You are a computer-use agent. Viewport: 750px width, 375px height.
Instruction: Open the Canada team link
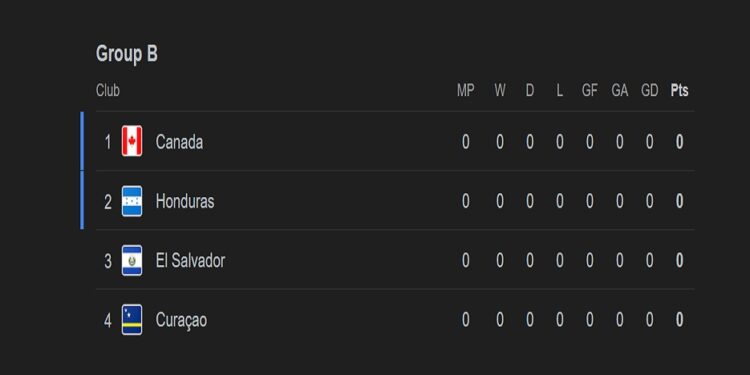[x=179, y=142]
